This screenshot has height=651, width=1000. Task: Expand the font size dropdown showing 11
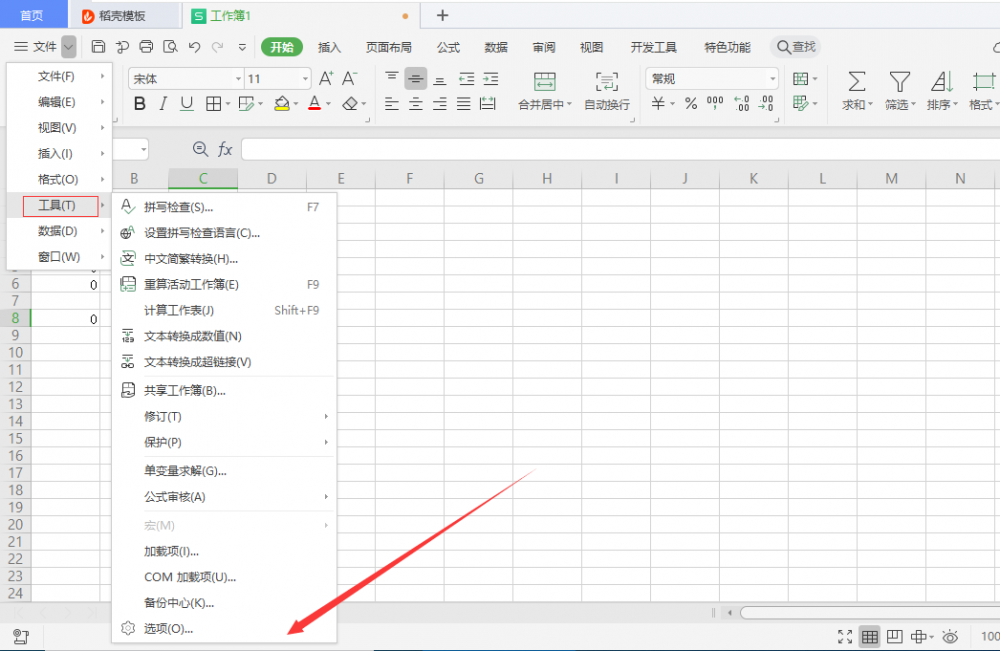[305, 78]
